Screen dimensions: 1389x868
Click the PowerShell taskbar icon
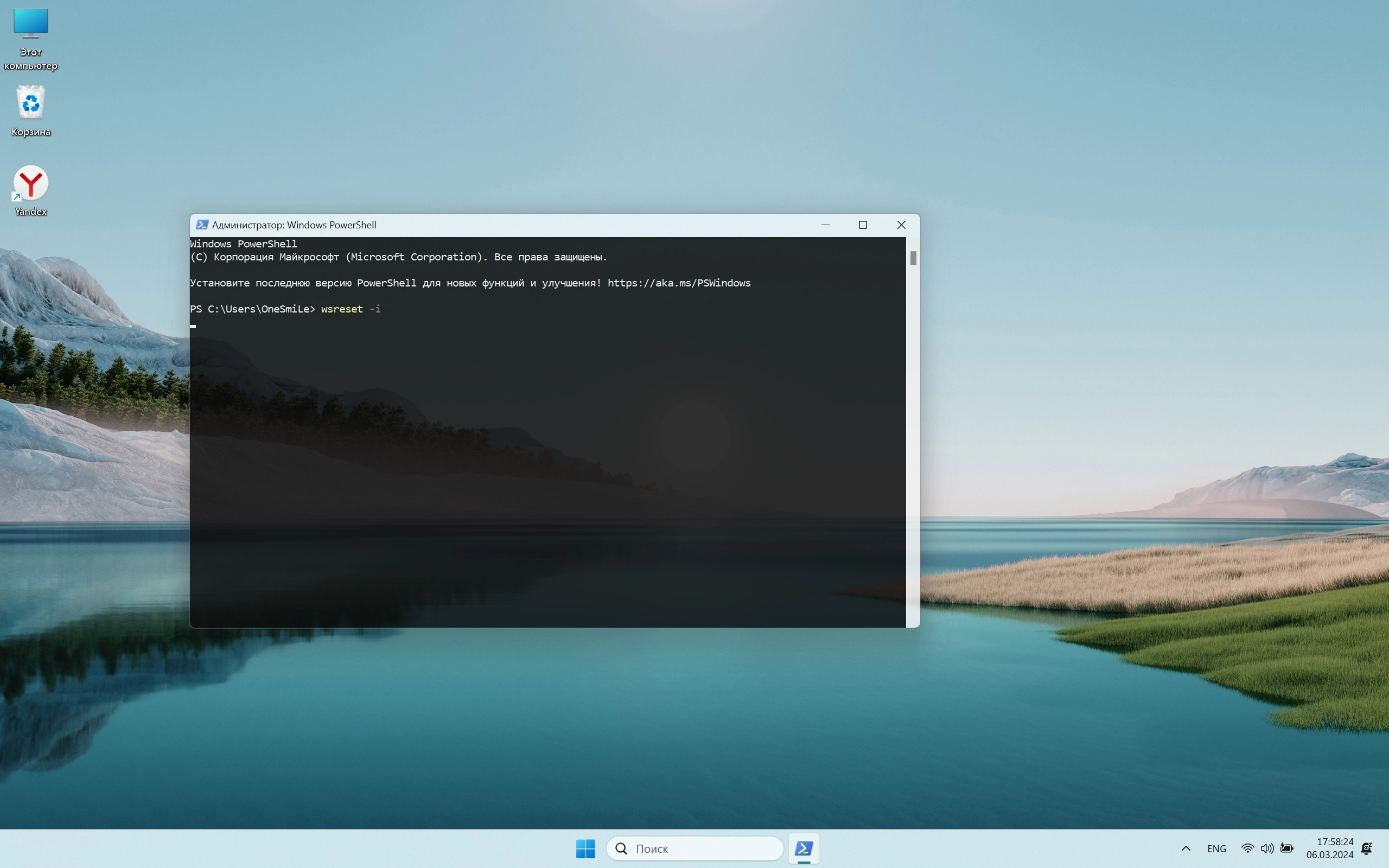(x=804, y=848)
